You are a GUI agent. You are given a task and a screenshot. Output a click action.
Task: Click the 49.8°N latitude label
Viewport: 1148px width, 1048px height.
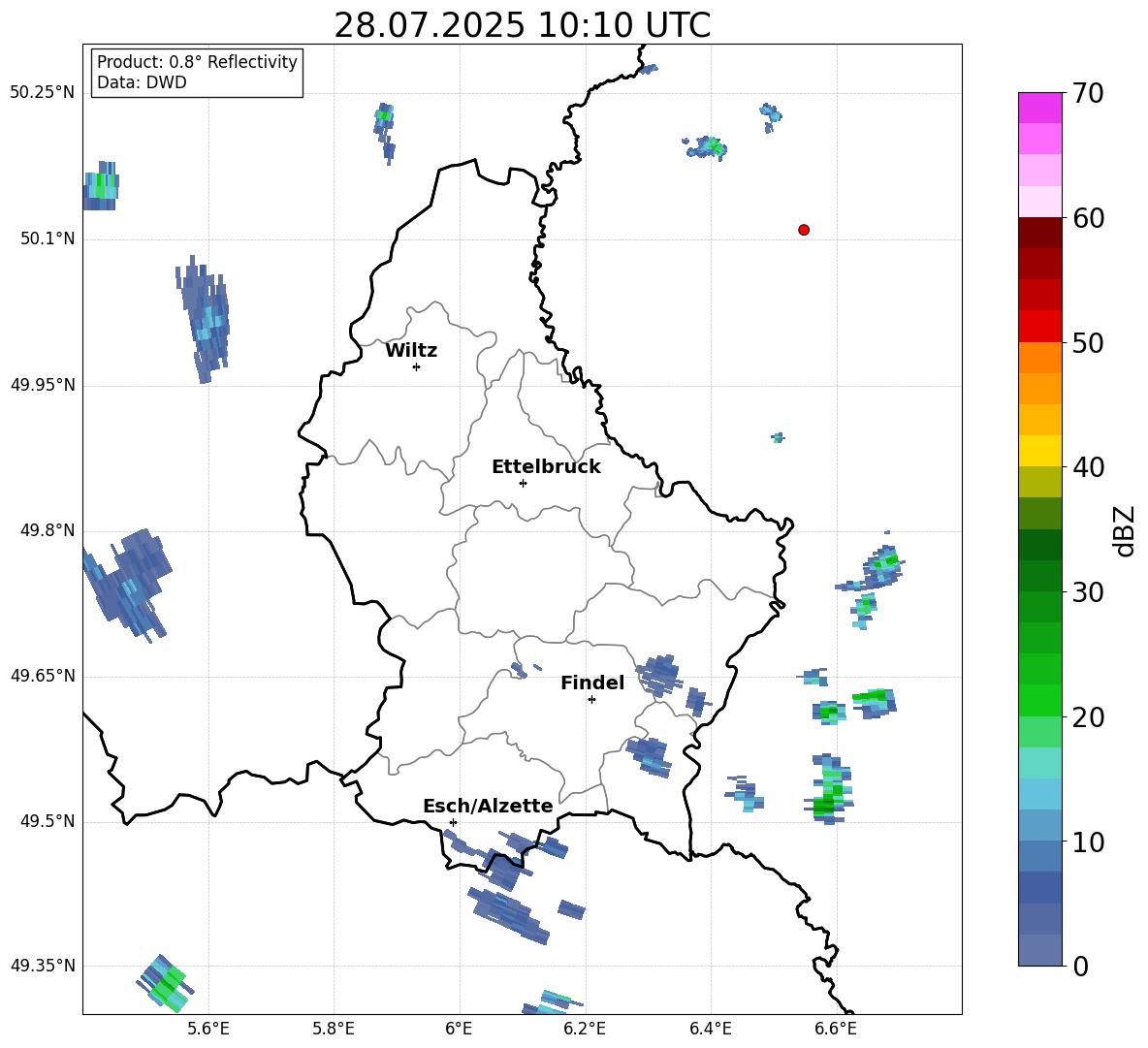point(48,530)
